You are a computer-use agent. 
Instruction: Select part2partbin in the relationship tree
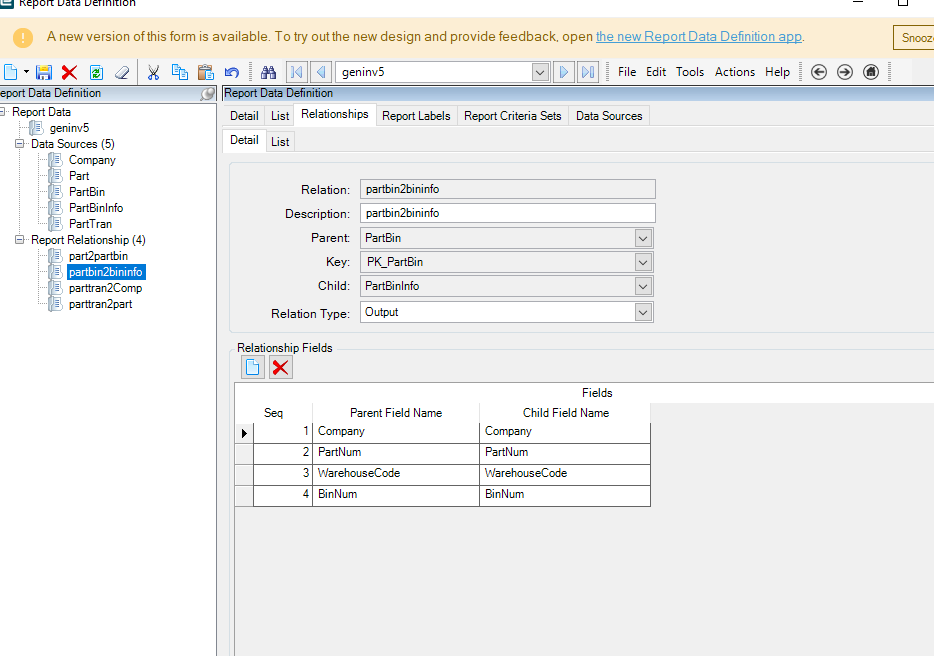click(98, 256)
